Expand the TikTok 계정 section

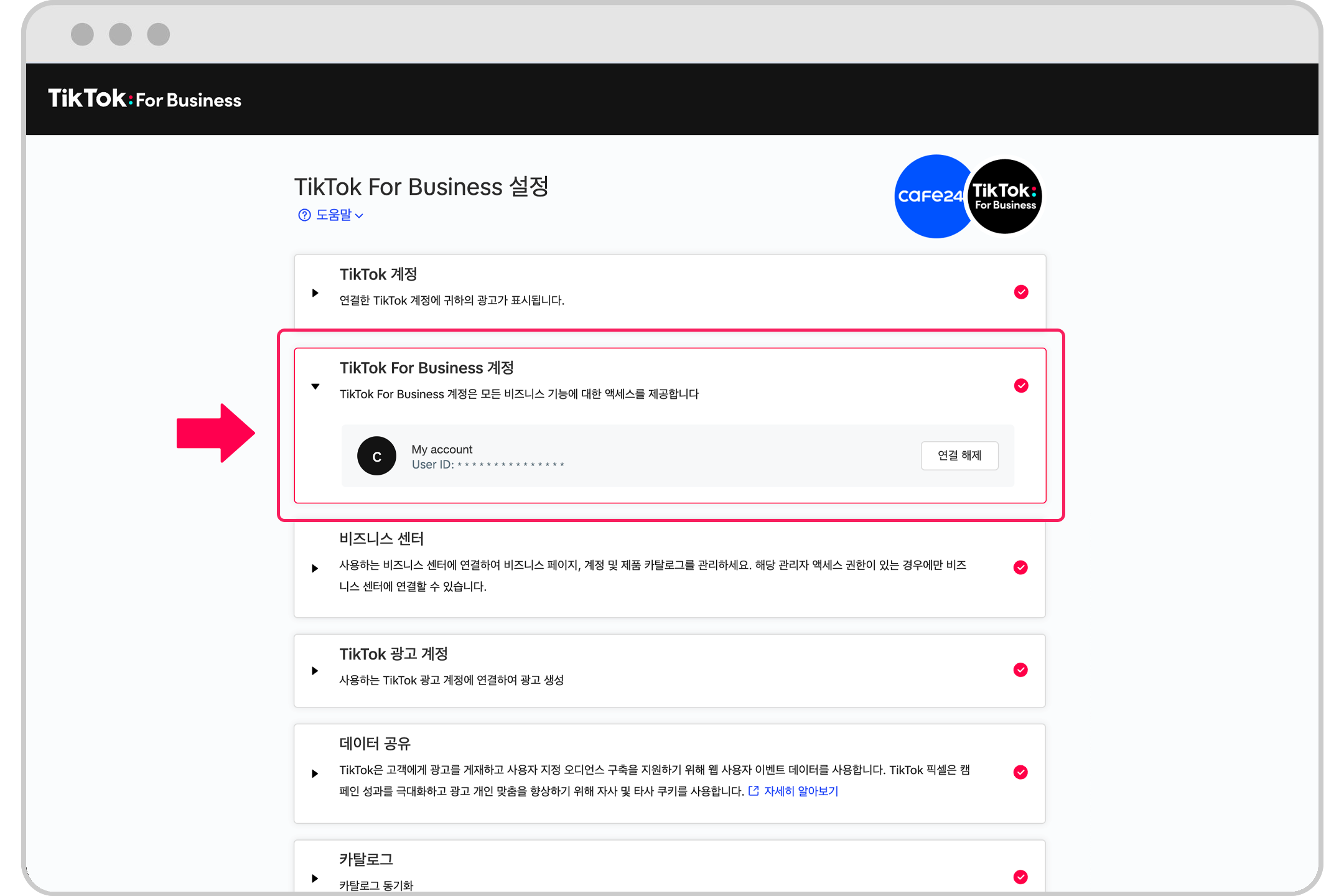coord(315,292)
